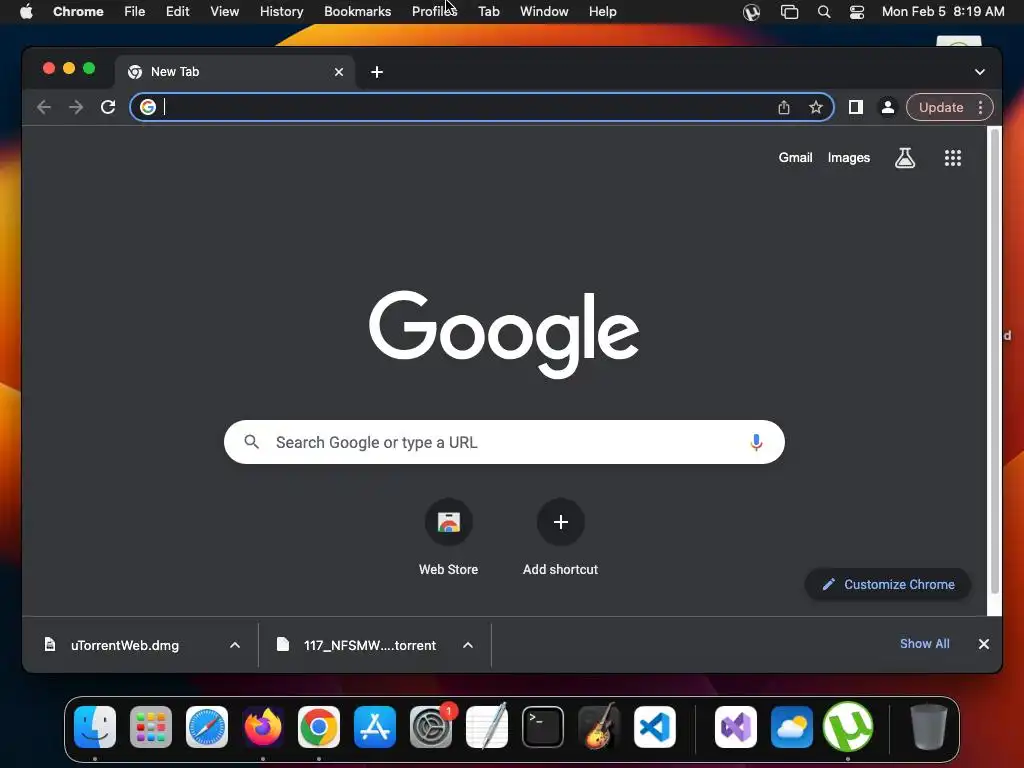Open Terminal from the dock
Screen dimensions: 1024x768
click(x=543, y=727)
